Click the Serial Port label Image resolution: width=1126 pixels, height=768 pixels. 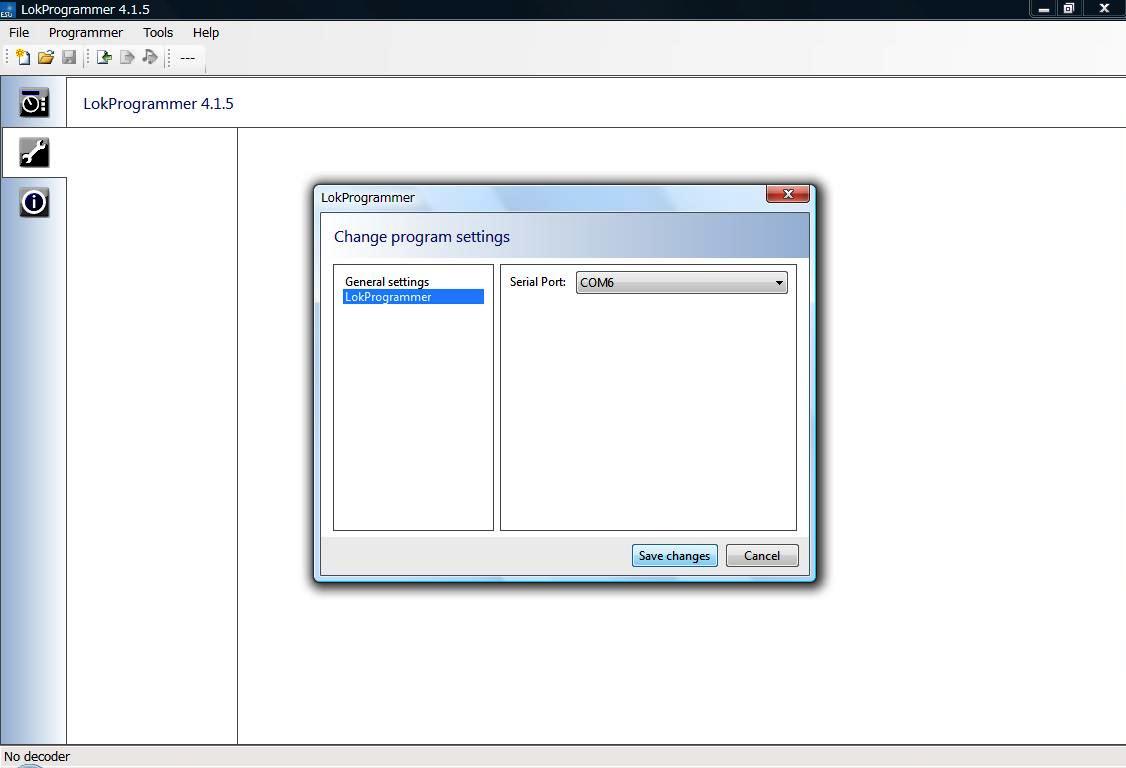coord(538,282)
